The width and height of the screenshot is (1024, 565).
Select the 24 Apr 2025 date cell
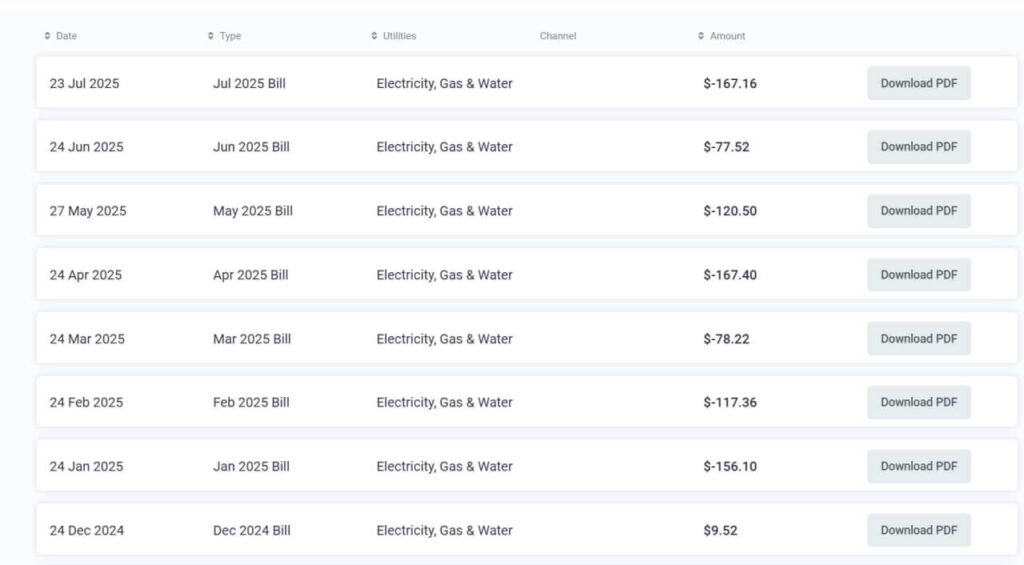tap(86, 275)
